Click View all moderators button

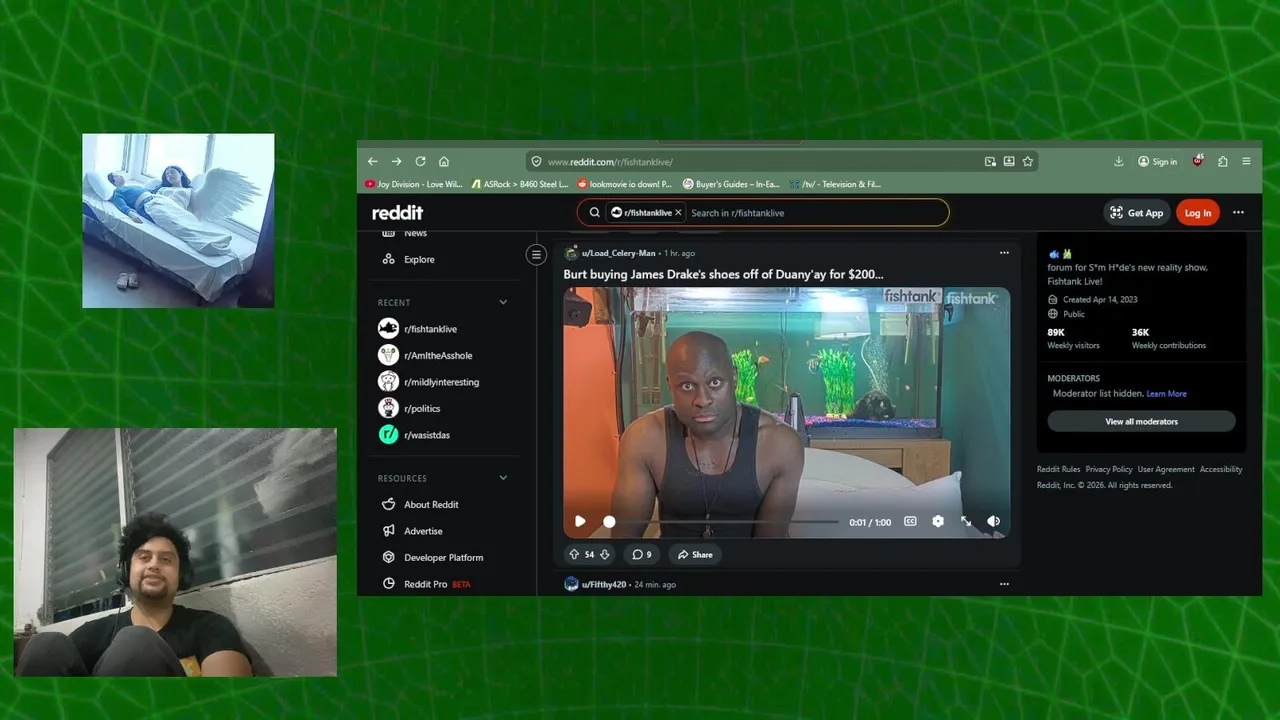[1141, 421]
